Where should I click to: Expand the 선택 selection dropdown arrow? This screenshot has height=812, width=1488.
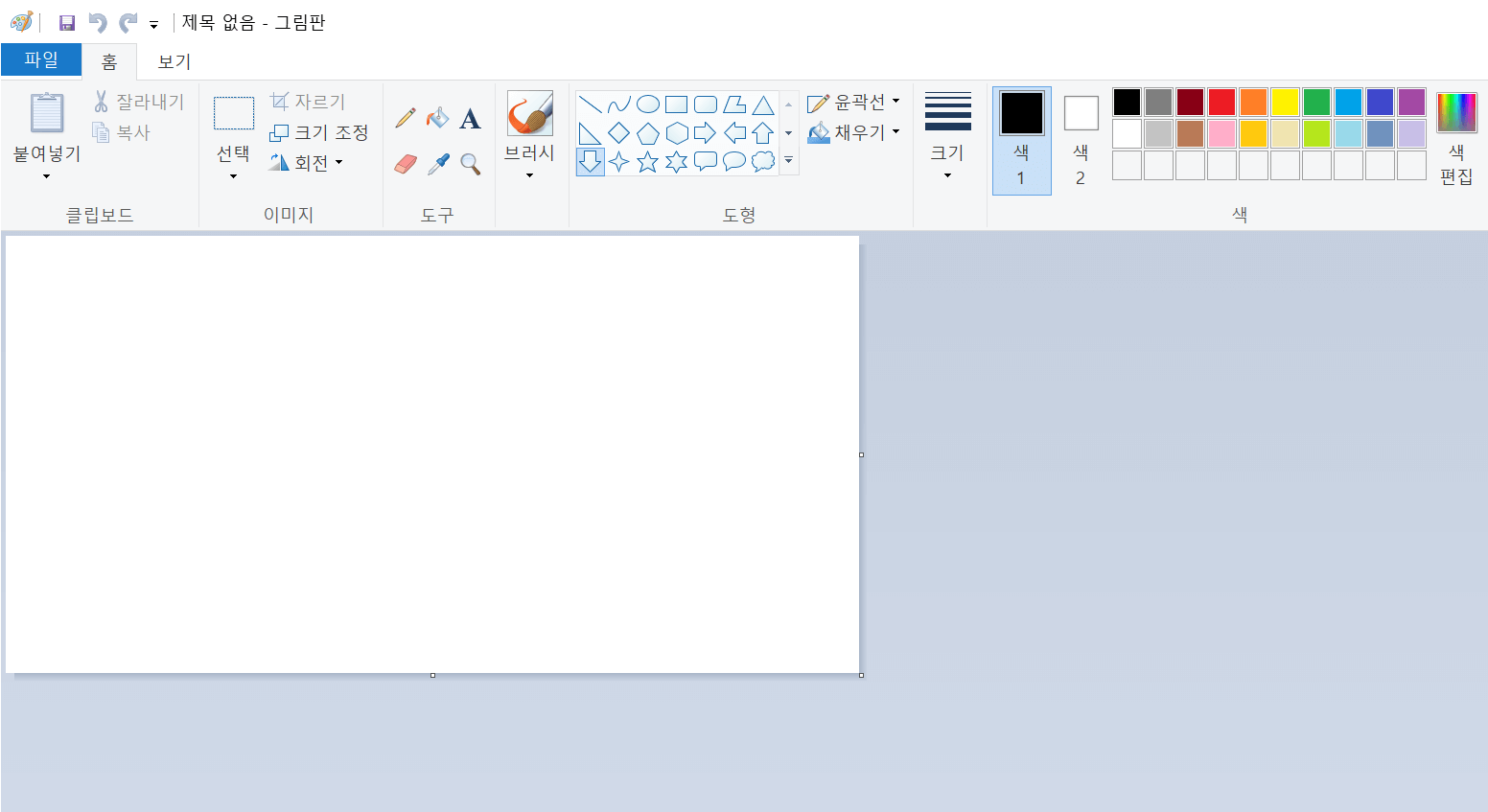pos(233,176)
